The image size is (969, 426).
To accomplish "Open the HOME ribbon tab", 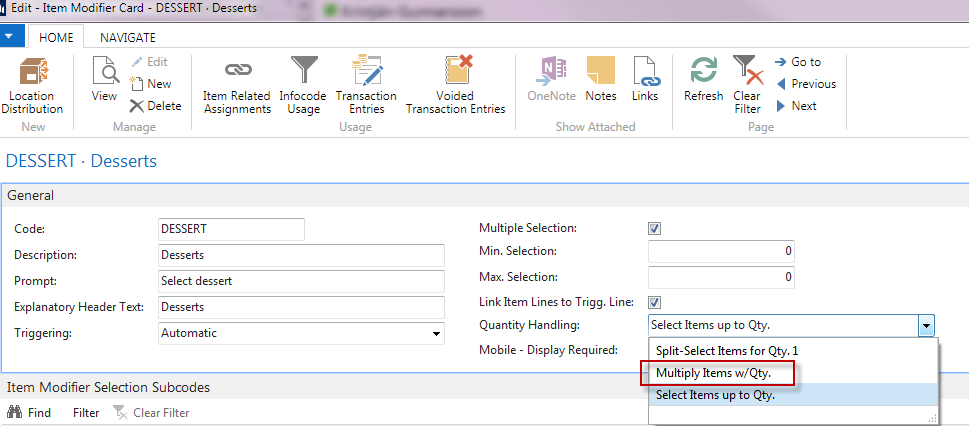I will [x=56, y=37].
